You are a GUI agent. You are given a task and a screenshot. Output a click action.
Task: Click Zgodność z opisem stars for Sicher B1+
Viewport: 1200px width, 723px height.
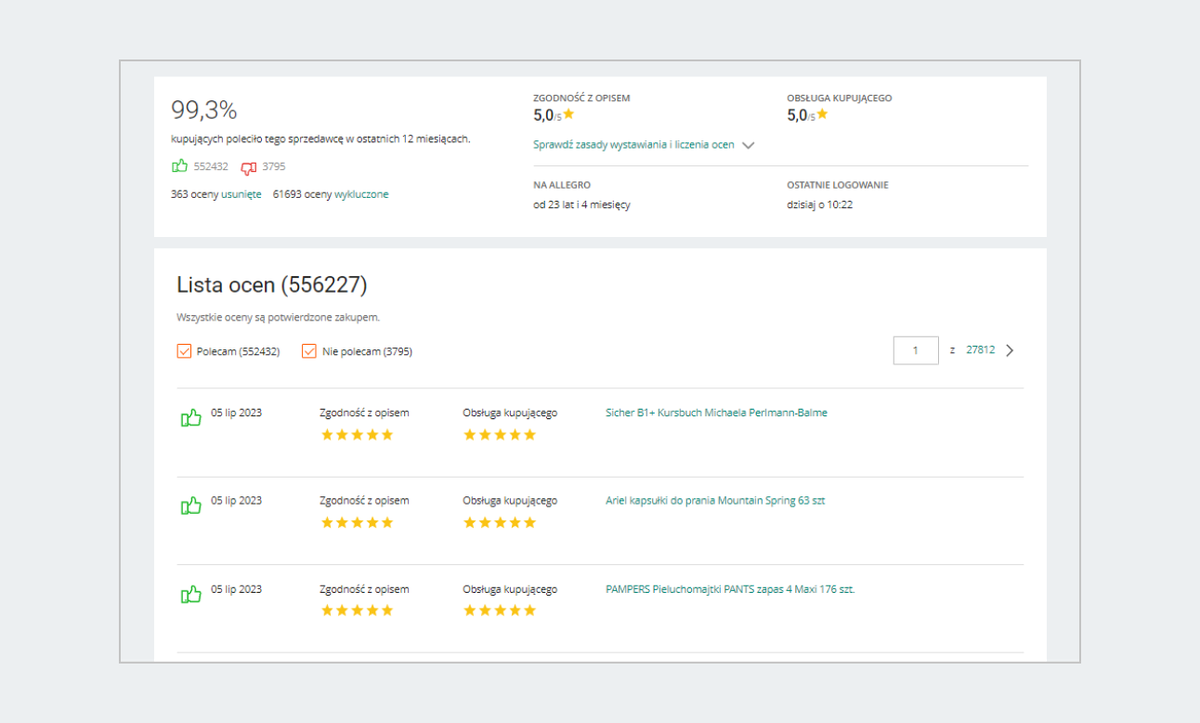356,435
